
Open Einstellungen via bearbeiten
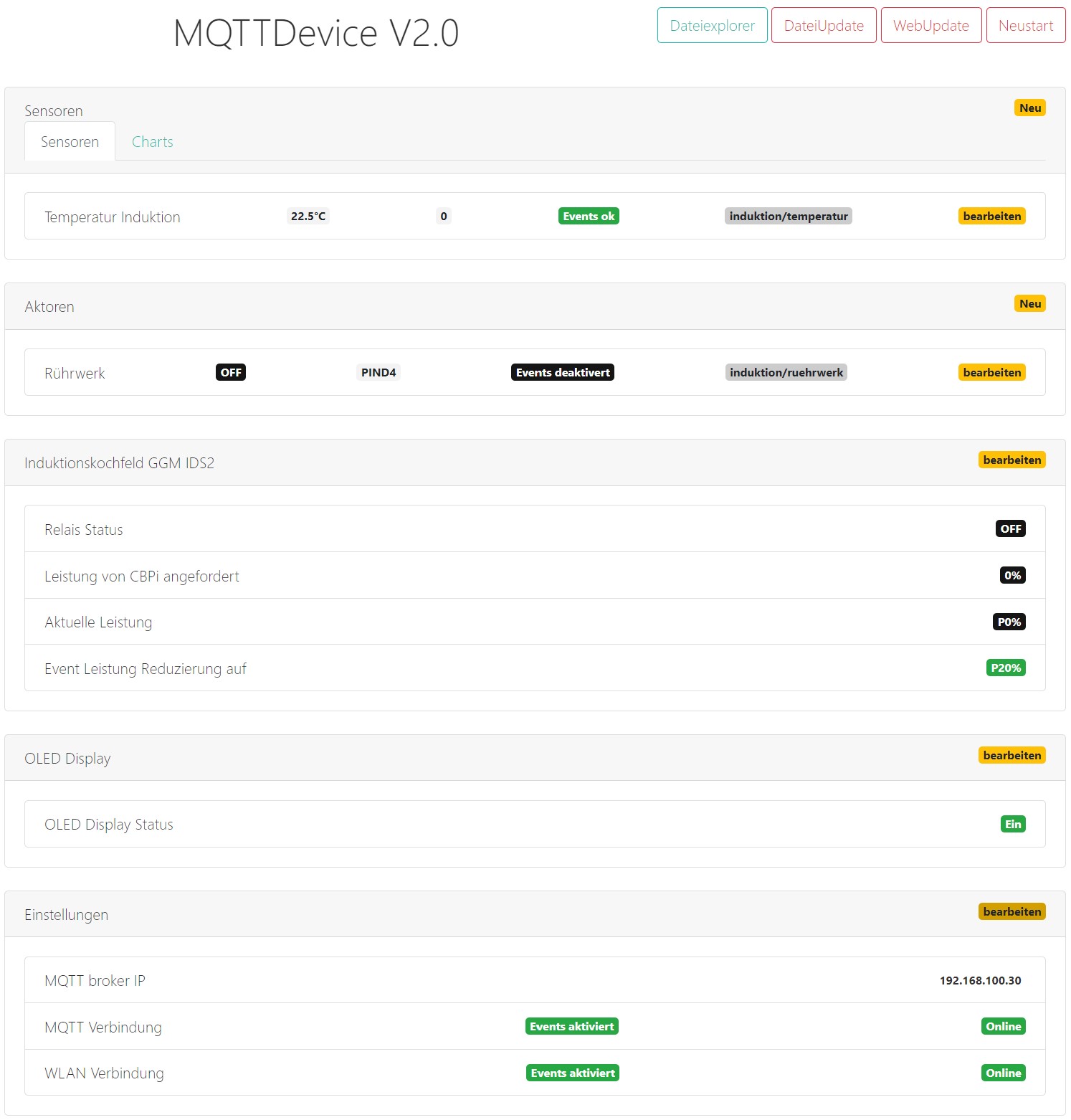1011,912
